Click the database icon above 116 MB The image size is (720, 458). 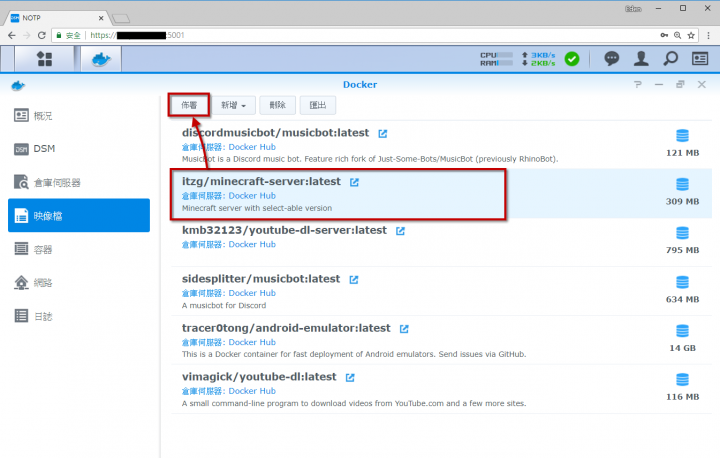(x=682, y=380)
